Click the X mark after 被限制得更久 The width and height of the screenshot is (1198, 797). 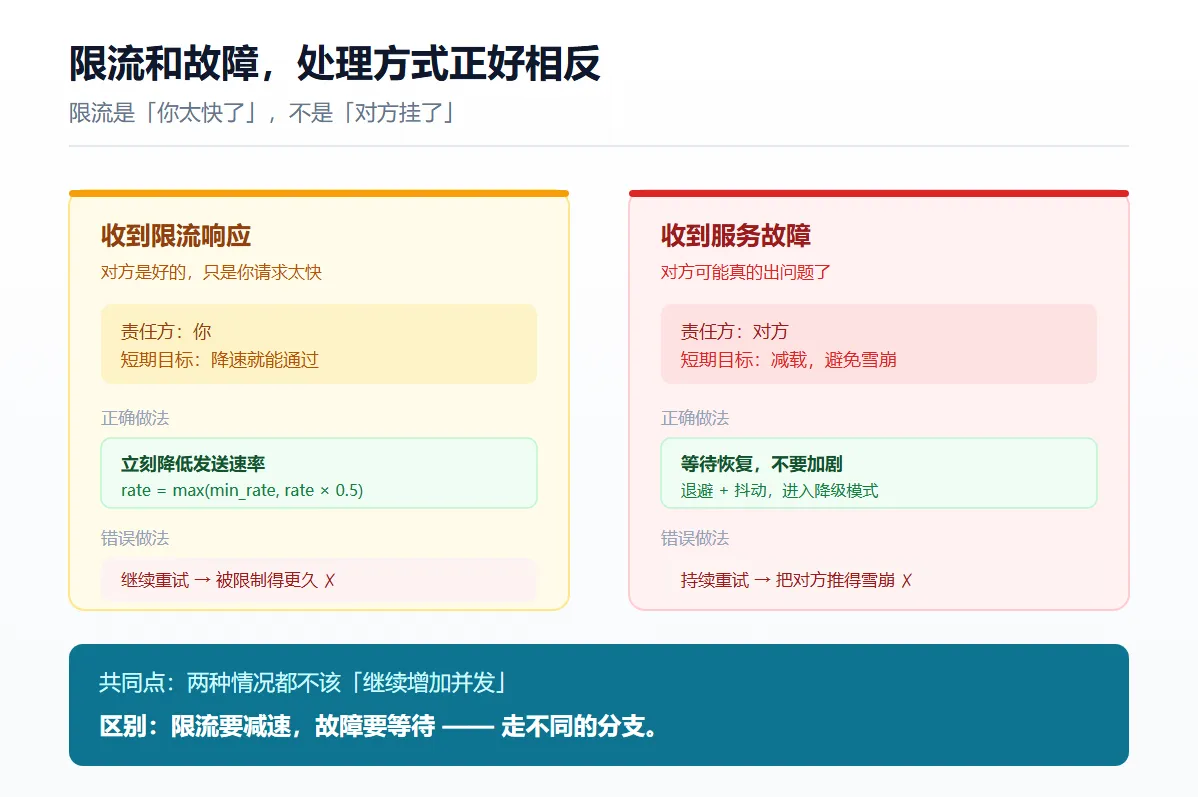click(329, 581)
